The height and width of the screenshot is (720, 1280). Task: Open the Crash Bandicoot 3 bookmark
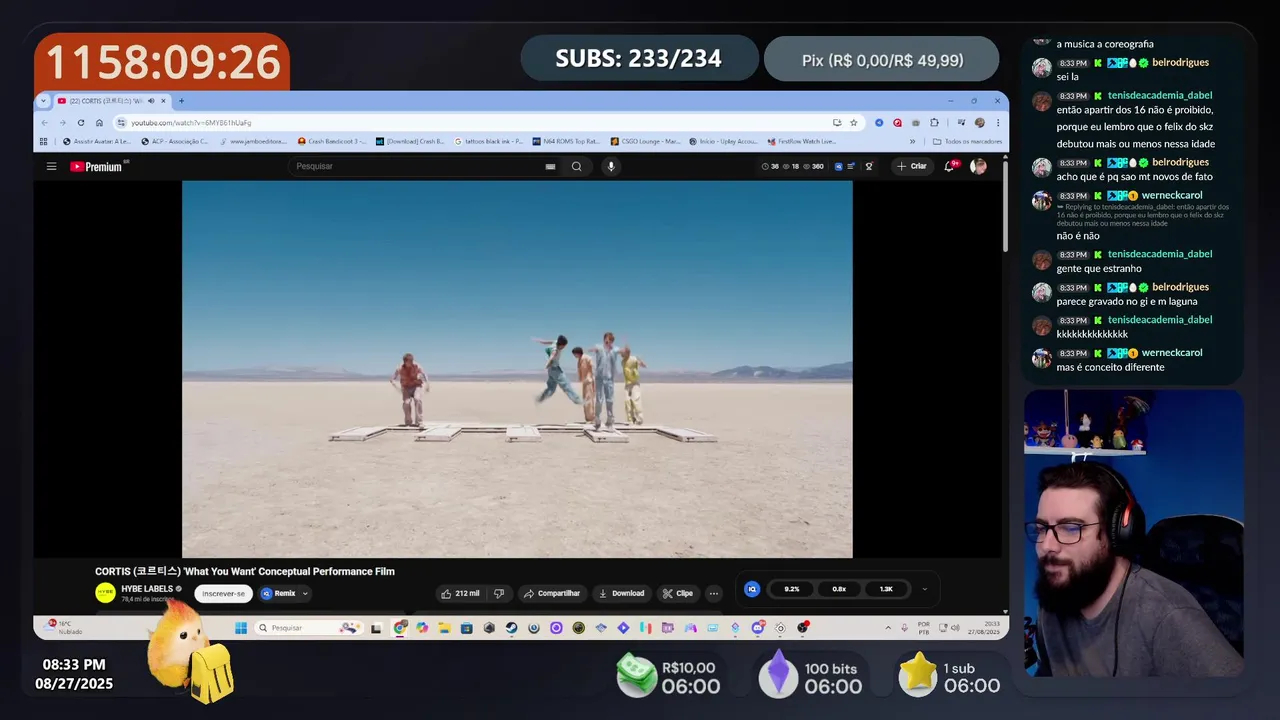point(331,141)
